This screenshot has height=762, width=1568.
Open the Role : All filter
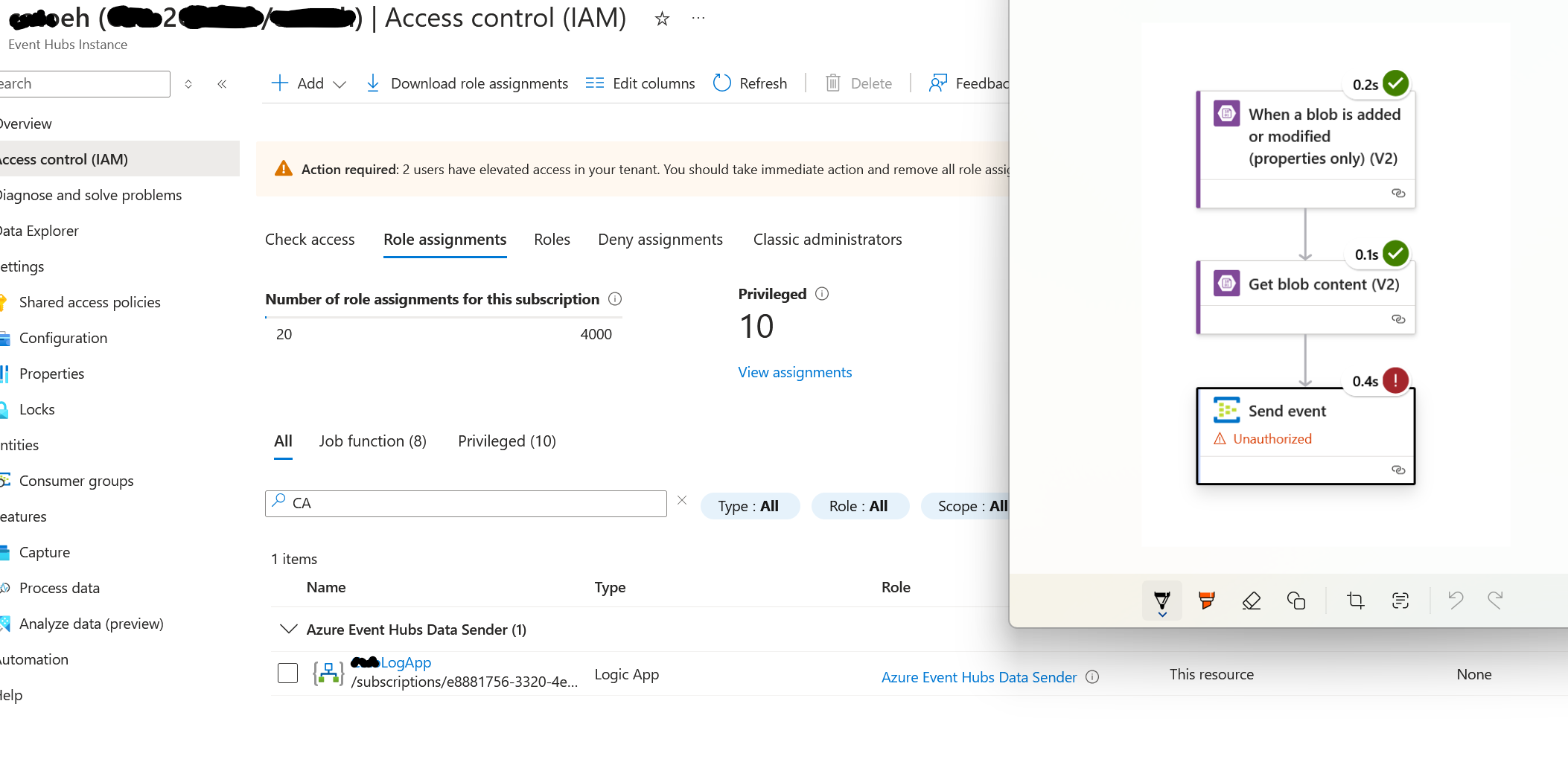point(859,506)
